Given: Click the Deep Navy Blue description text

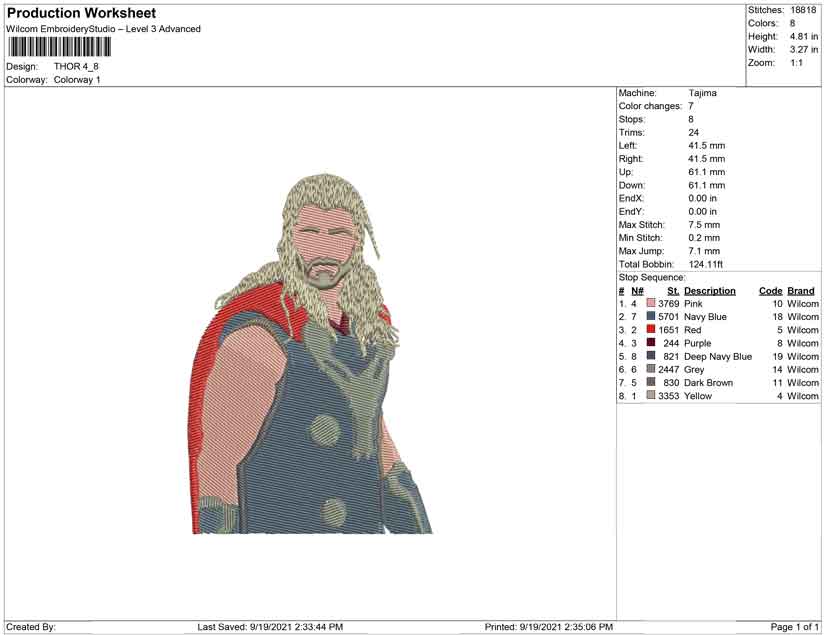Looking at the screenshot, I should [718, 357].
